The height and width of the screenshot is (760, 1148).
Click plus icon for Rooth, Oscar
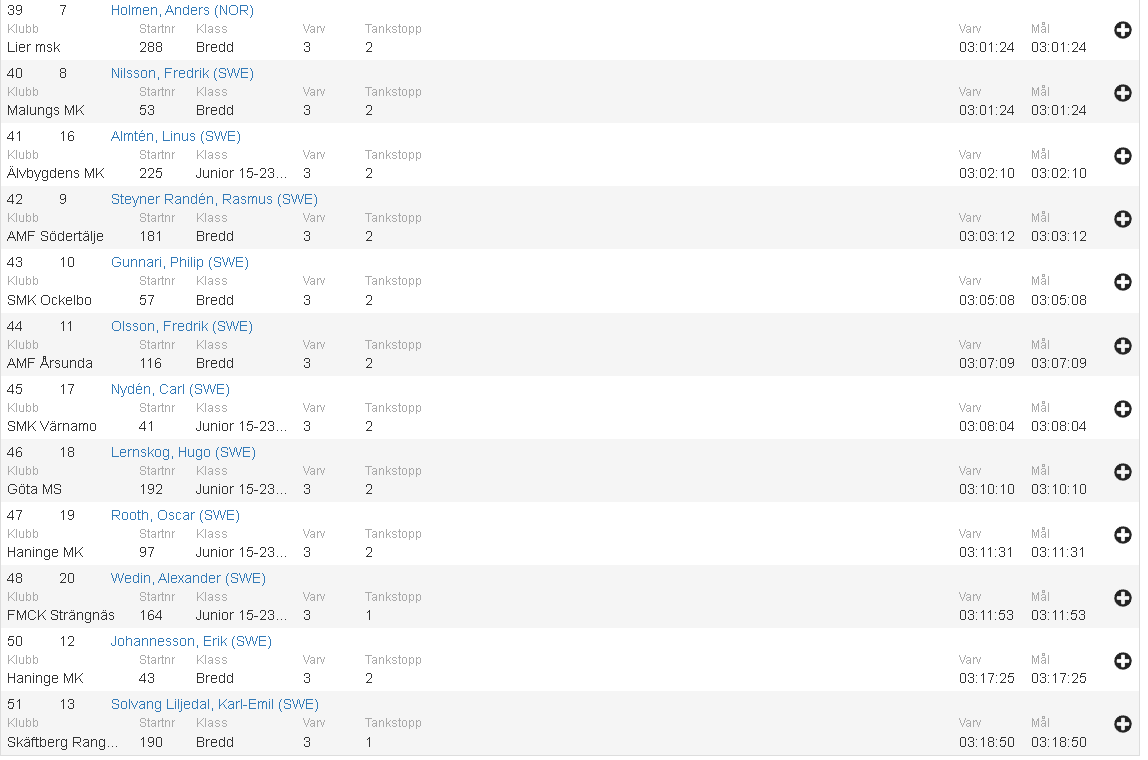[x=1122, y=535]
